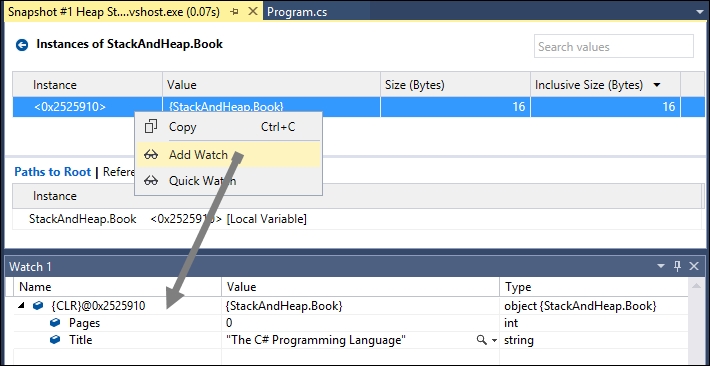Click the glasses icon beside Quick Watch
This screenshot has width=710, height=366.
point(151,181)
